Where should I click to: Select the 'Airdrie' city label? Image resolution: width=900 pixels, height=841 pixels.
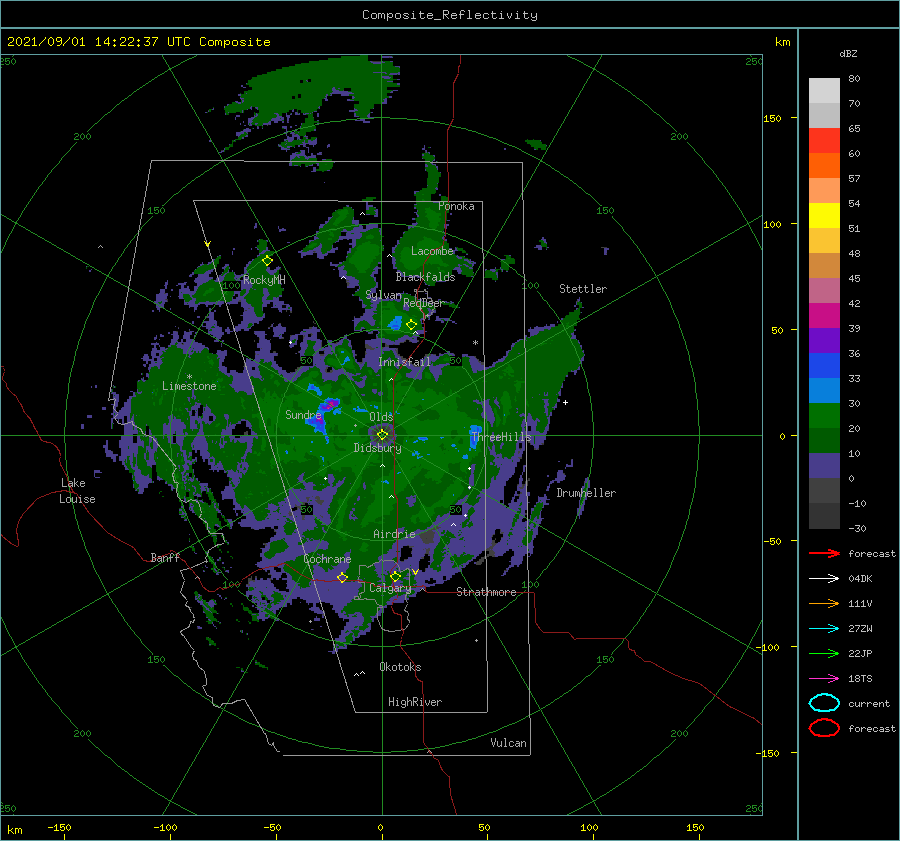[394, 534]
